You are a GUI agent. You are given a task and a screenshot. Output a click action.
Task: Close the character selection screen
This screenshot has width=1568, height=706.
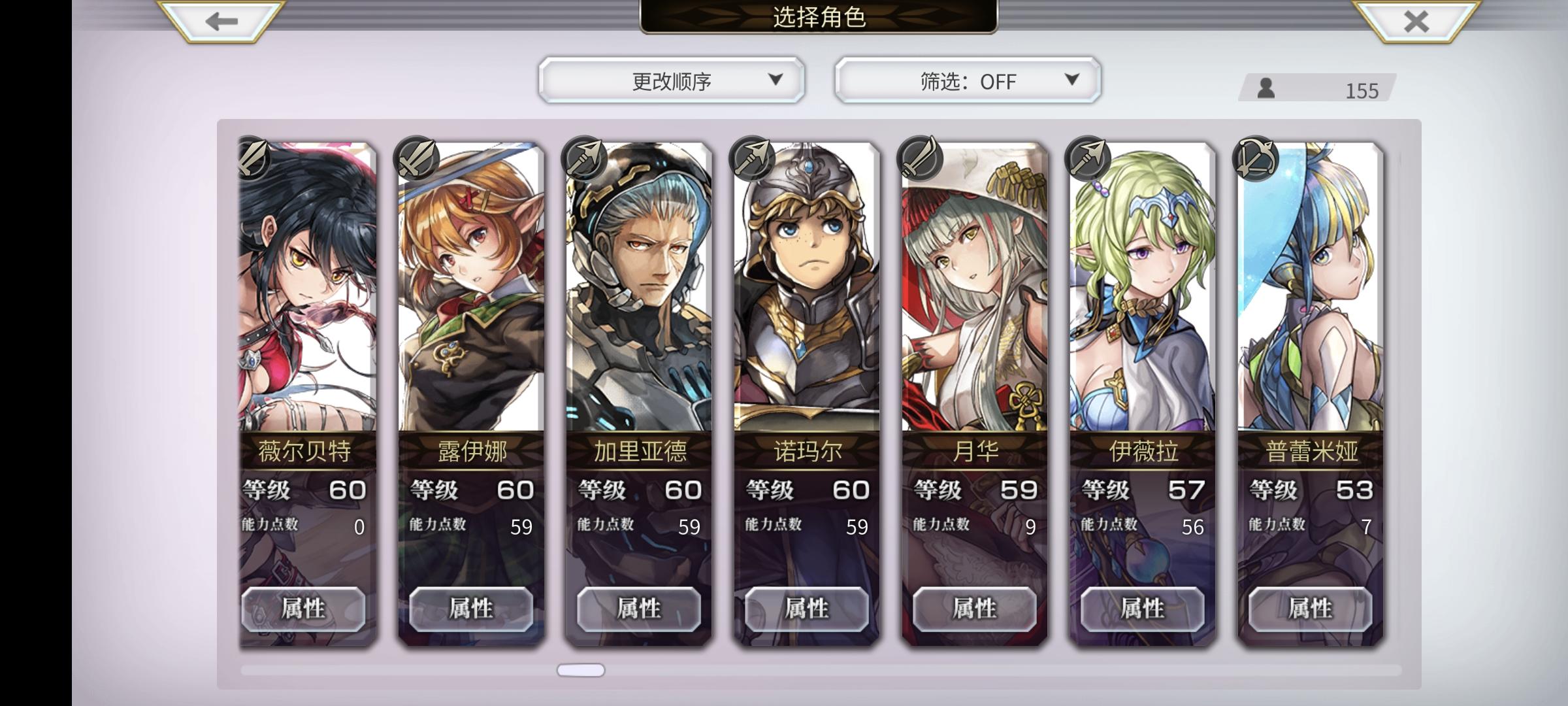[1416, 21]
